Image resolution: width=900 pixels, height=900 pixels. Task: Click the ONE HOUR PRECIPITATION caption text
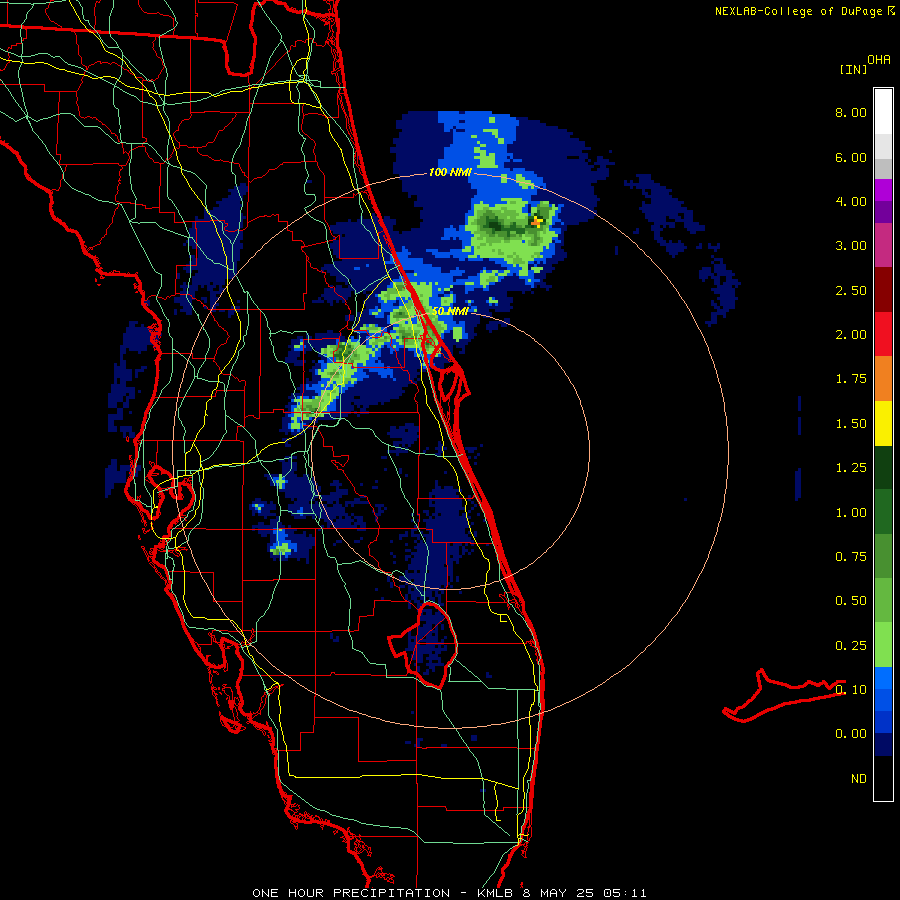351,893
